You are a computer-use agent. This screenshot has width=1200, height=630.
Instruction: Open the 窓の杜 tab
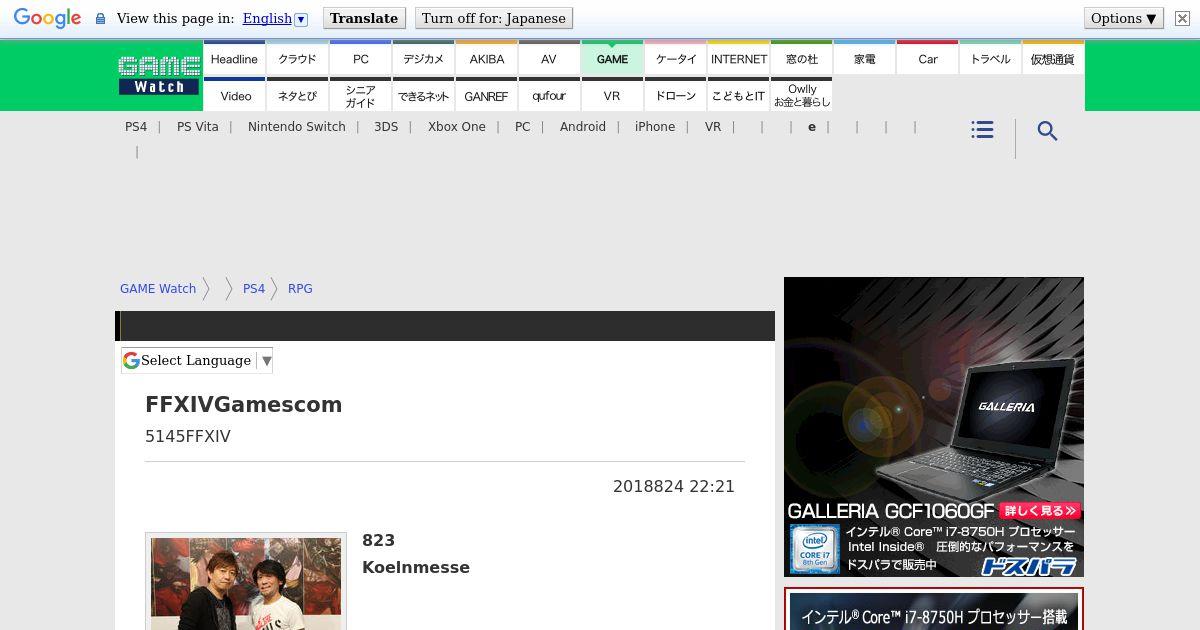(801, 59)
